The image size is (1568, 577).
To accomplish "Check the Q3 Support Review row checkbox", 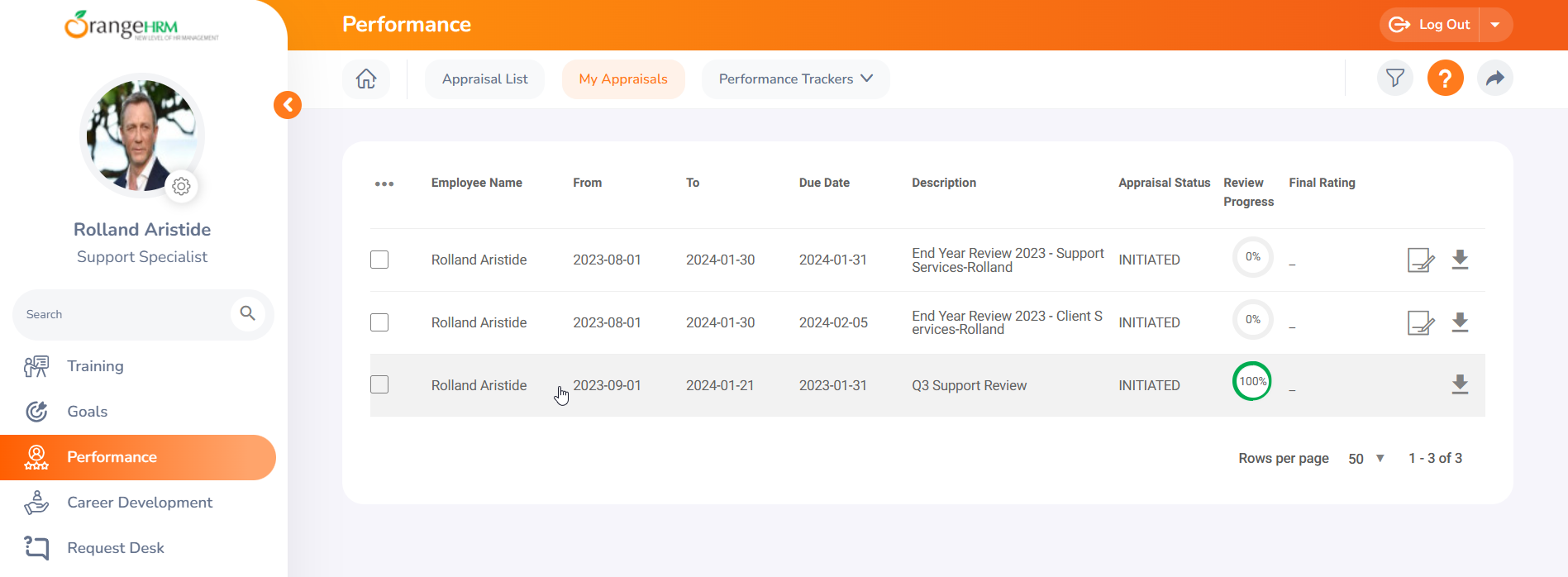I will [x=379, y=384].
